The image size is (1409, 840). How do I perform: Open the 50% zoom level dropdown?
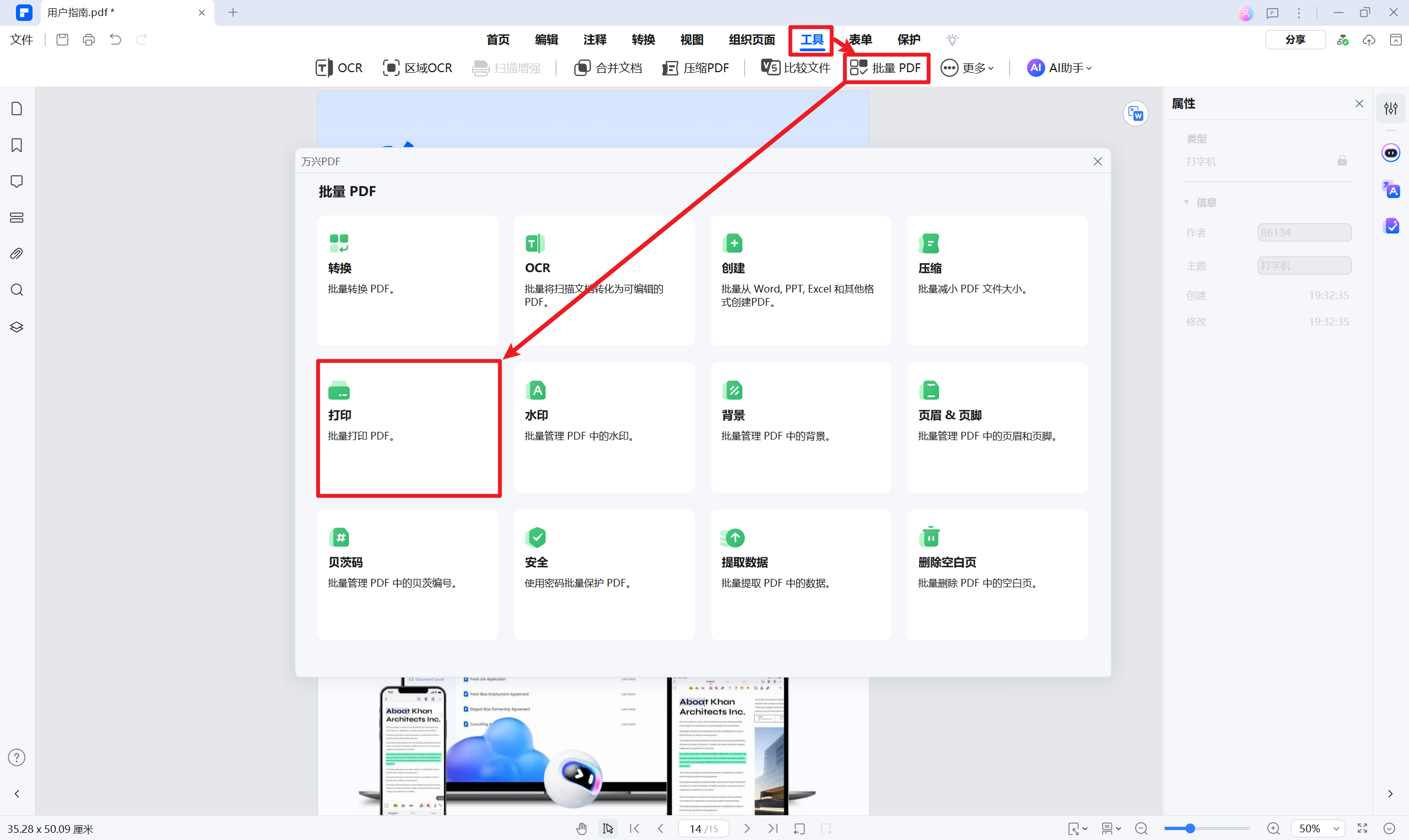click(x=1337, y=828)
